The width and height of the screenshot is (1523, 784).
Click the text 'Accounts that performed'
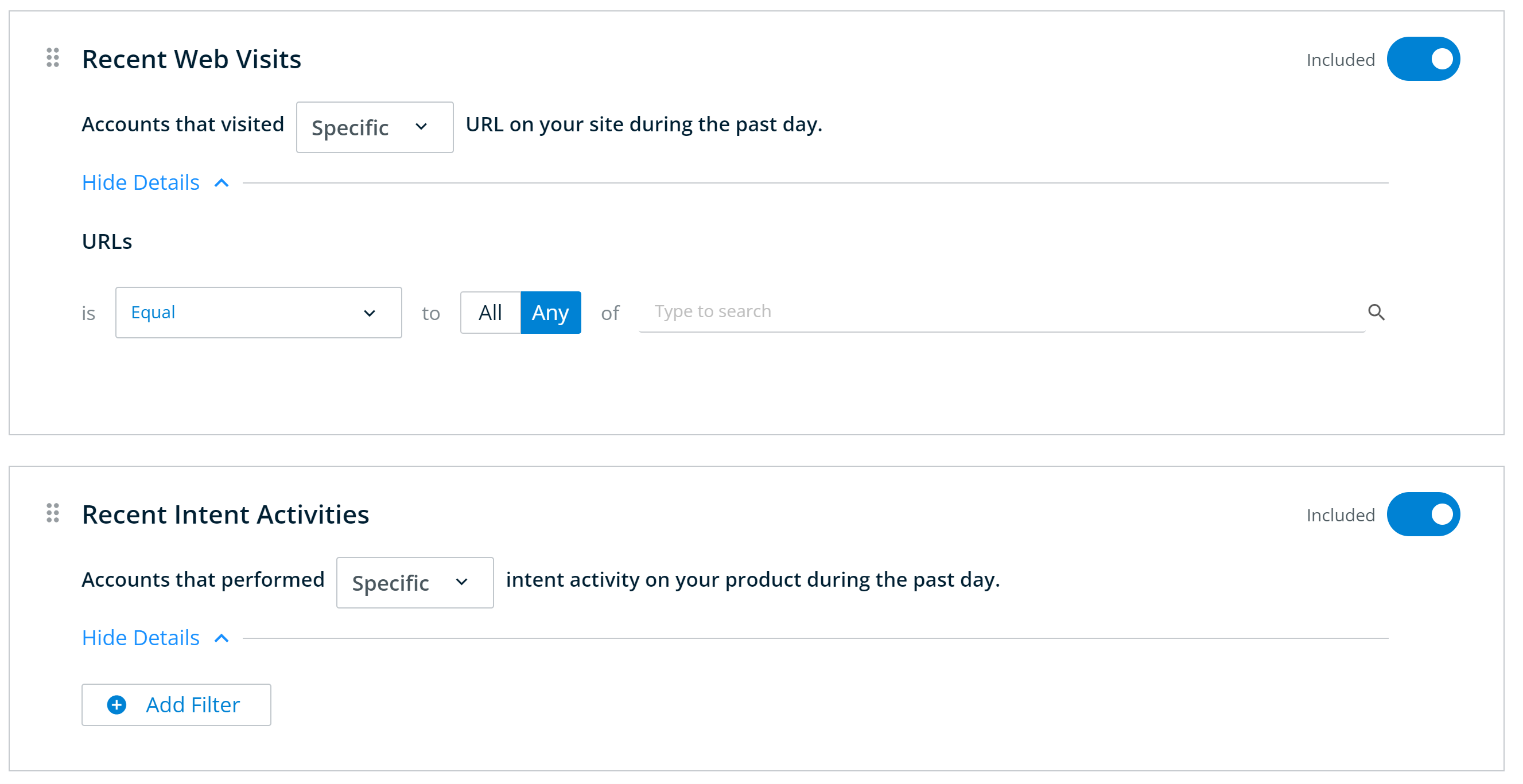coord(203,580)
